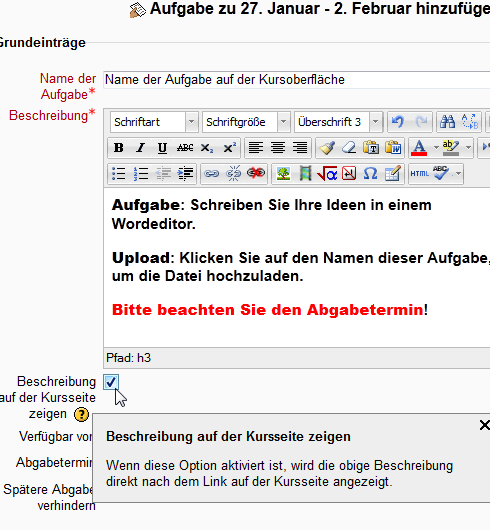Insert Moodle media filmstrip icon
Screen dimensions: 490x530
coord(305,174)
